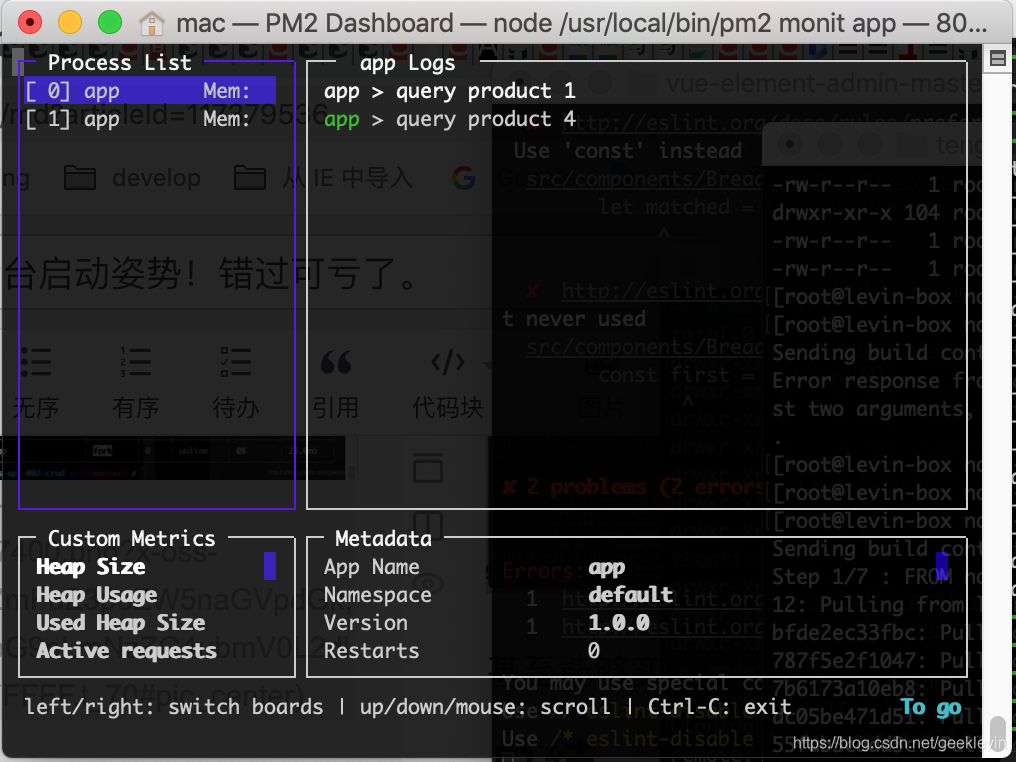
Task: Click the Version metadata label
Action: [x=365, y=623]
